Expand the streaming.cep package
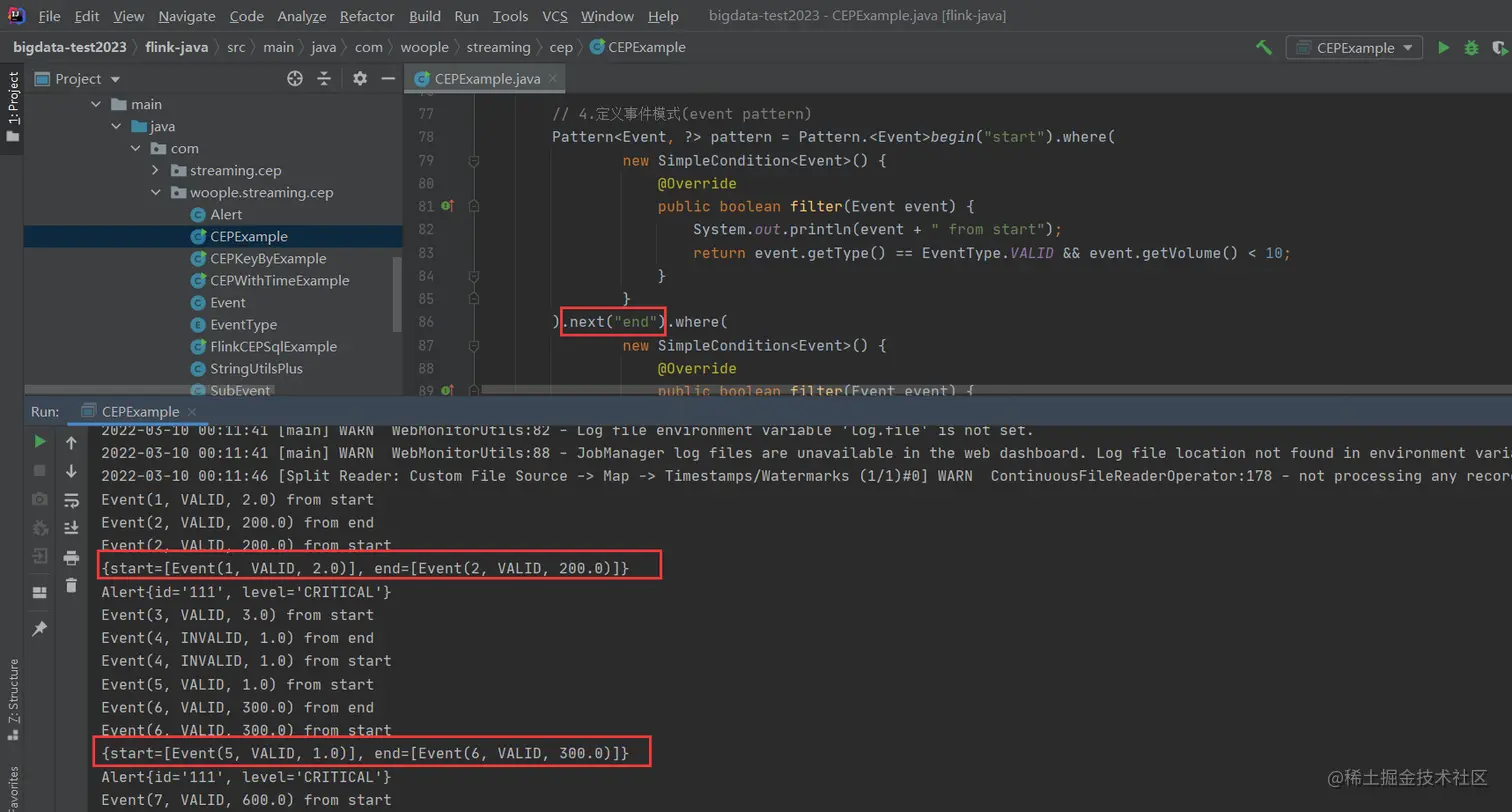Image resolution: width=1512 pixels, height=812 pixels. tap(155, 170)
